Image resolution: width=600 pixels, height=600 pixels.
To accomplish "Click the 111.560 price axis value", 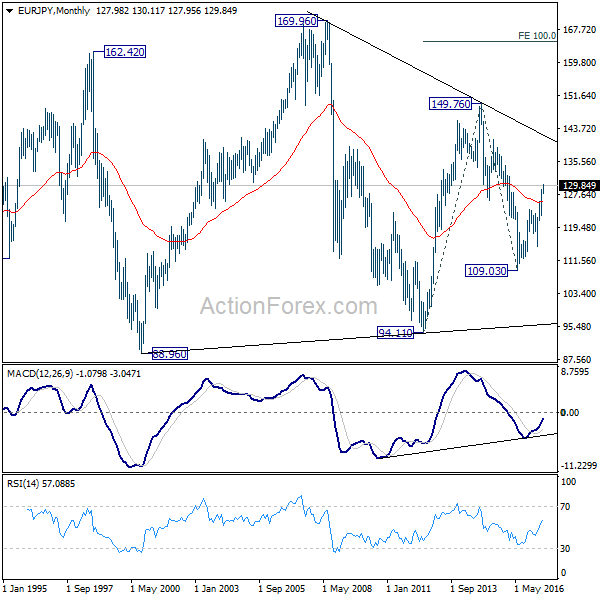I will point(579,261).
